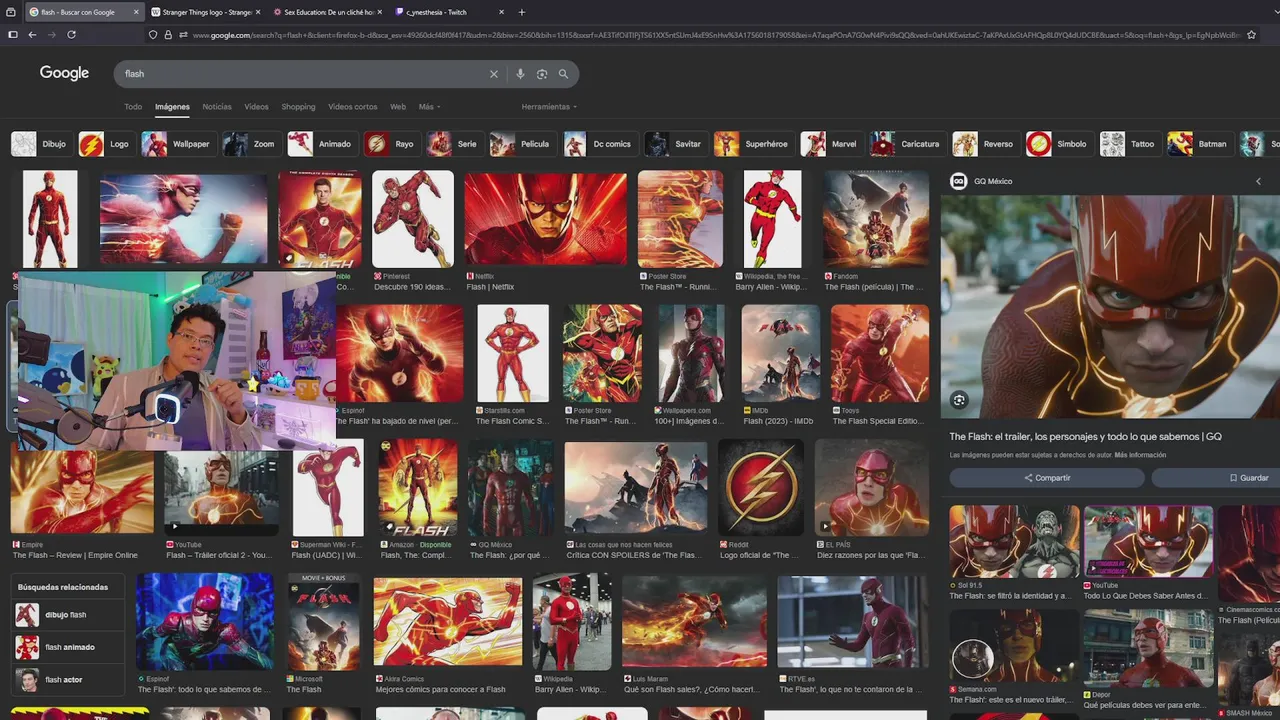Screen dimensions: 1280x720
Task: Open the Reddit Flash logo image result
Action: pos(761,487)
